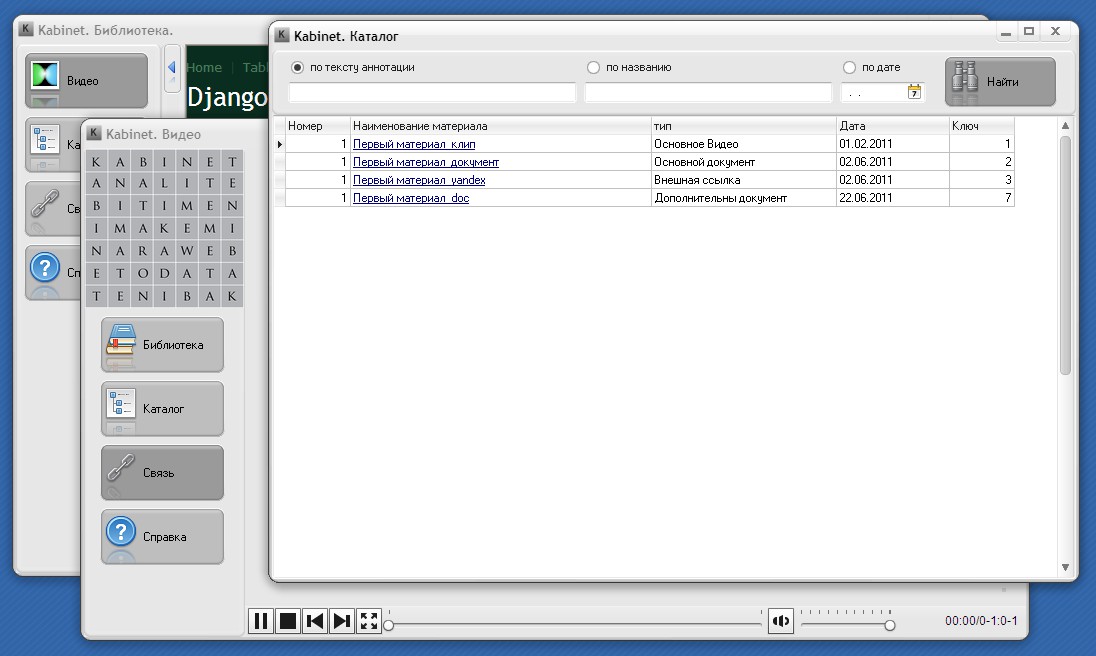Mute the player audio

click(x=781, y=621)
